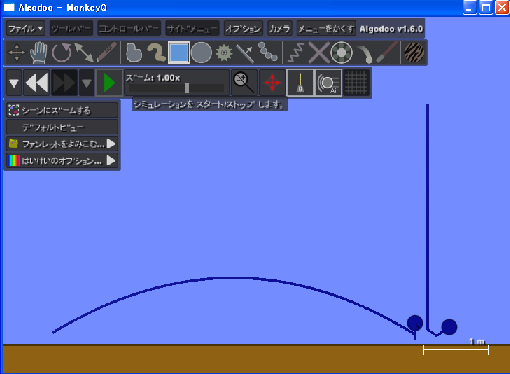Click シーンにズームする button
Viewport: 510px width, 374px height.
62,110
